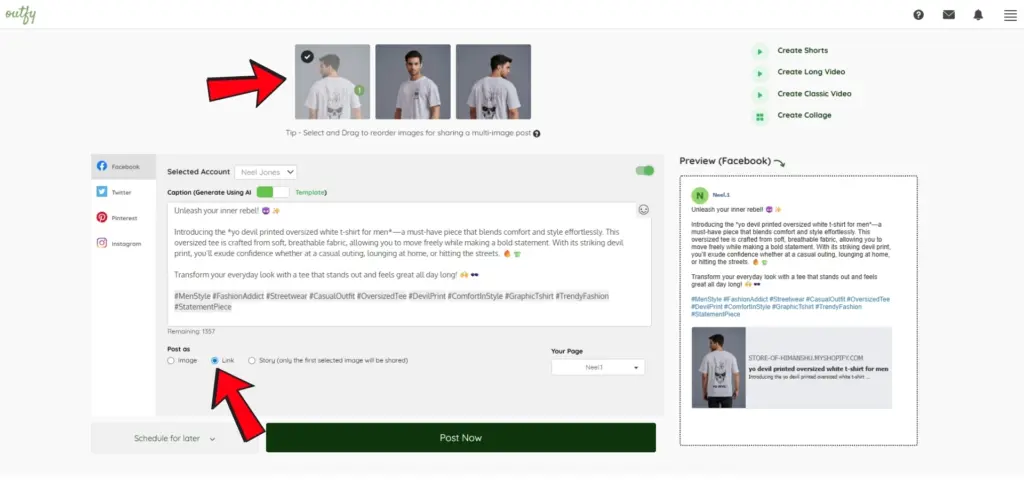Select the Story post radio button
This screenshot has width=1024, height=502.
click(251, 360)
